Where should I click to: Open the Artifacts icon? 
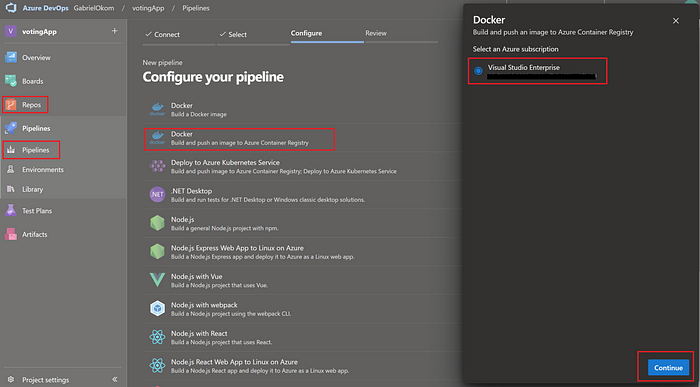(x=11, y=234)
